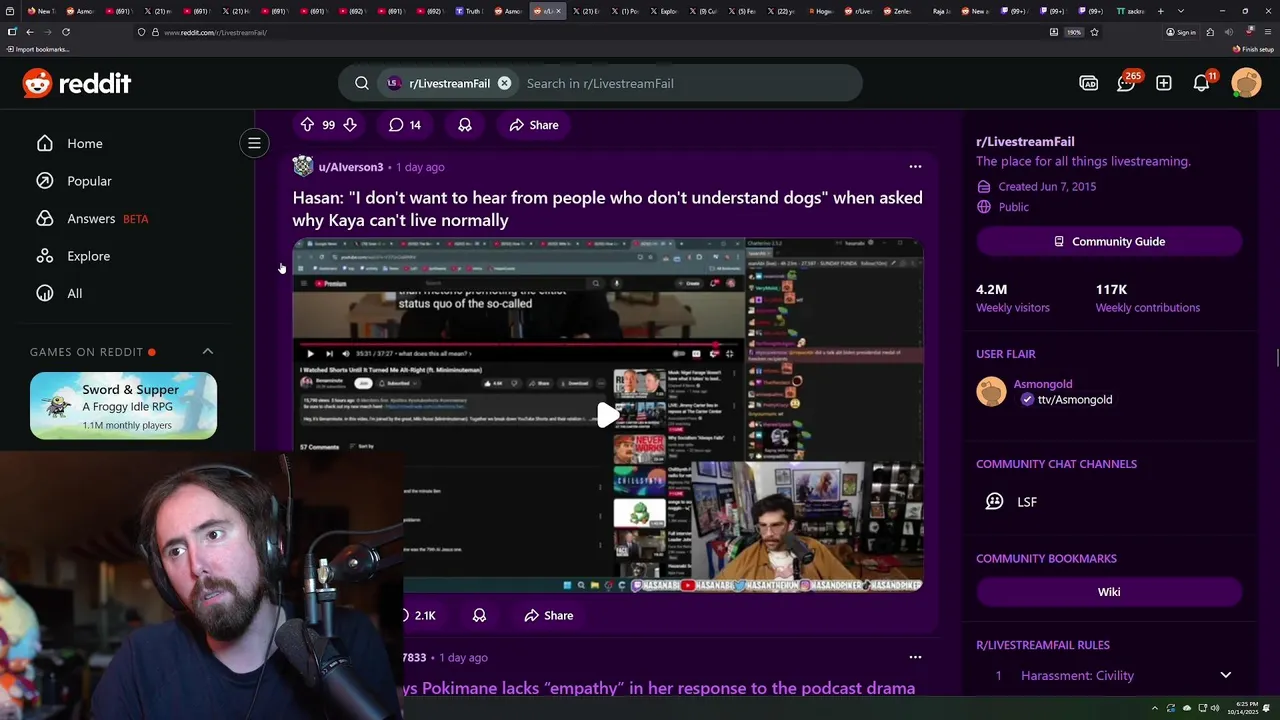Open the community Wiki bookmark
Viewport: 1280px width, 720px height.
click(x=1109, y=592)
